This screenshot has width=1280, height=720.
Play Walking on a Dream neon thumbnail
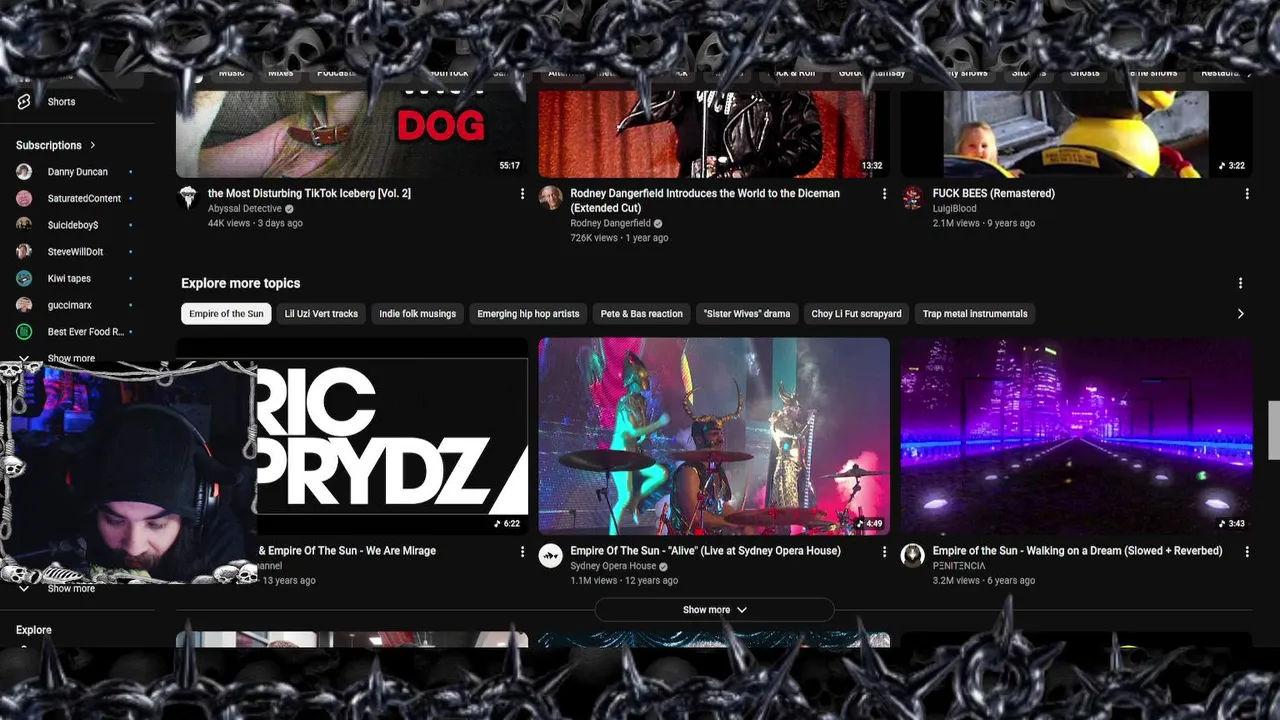tap(1077, 436)
